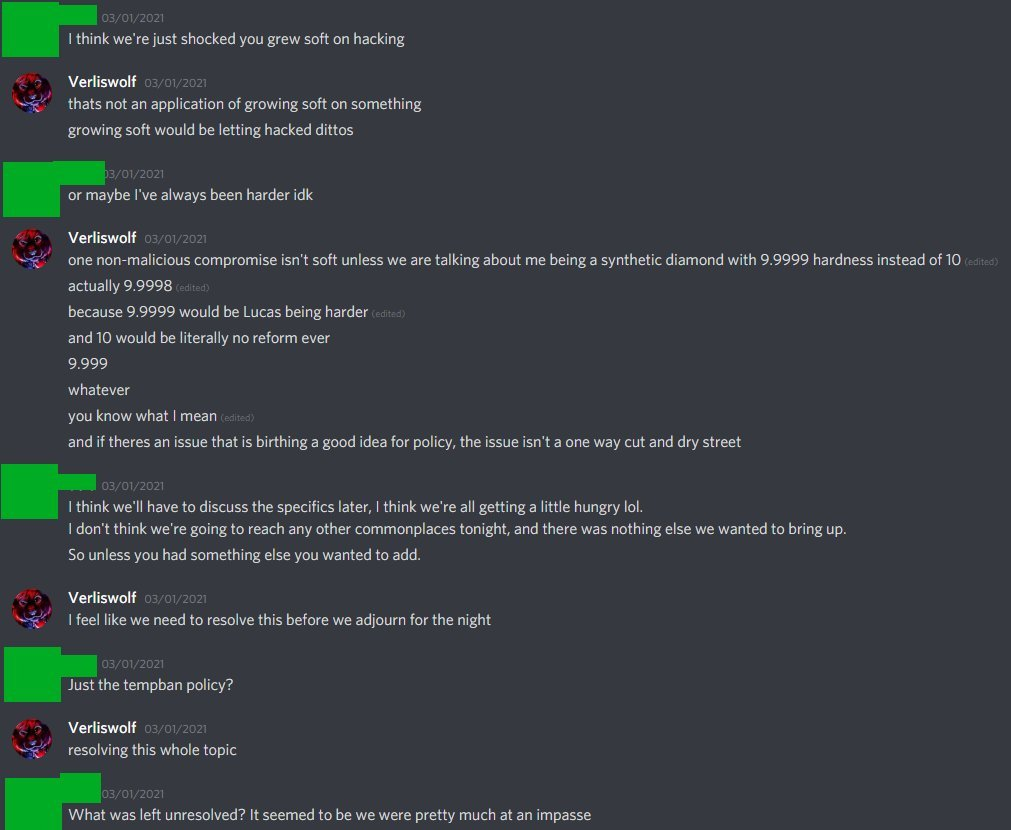The image size is (1011, 830).
Task: Click Verliswolf's avatar beside the "adjourn for the night" message
Action: coord(32,609)
